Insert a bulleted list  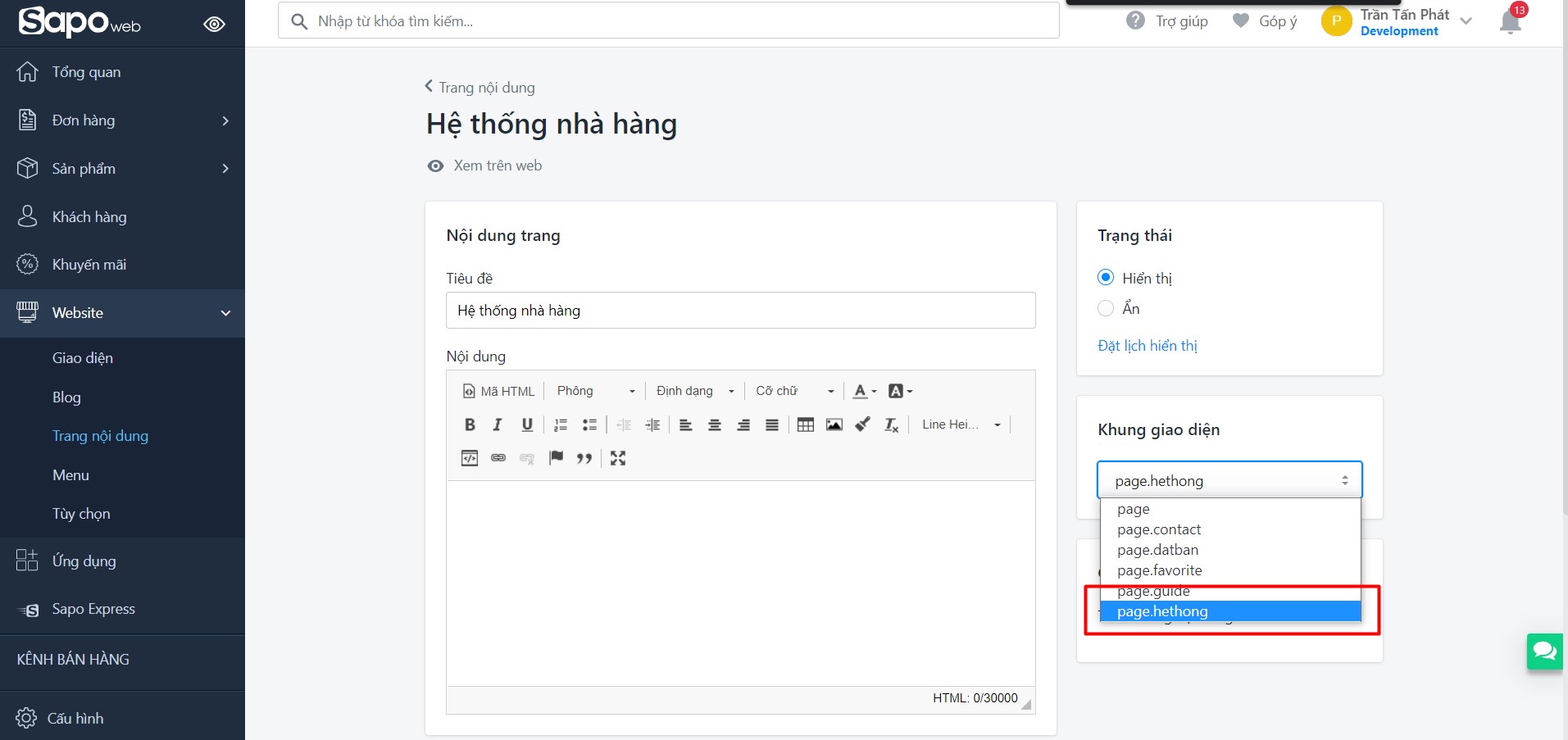[589, 424]
